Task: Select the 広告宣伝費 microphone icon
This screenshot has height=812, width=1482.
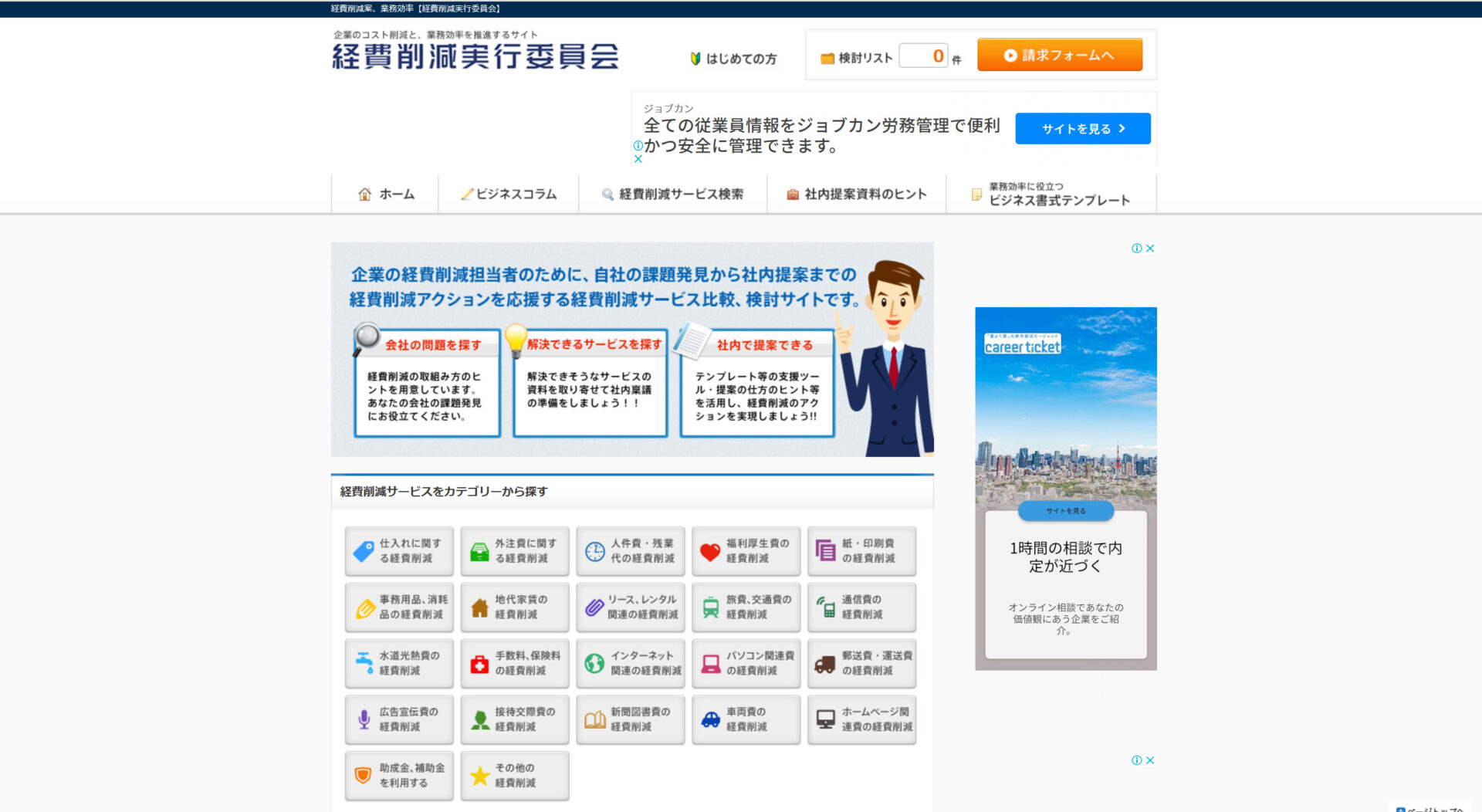Action: point(363,719)
